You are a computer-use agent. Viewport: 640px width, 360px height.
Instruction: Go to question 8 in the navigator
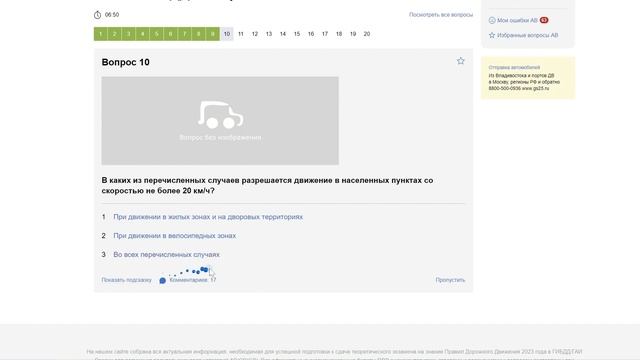tap(199, 34)
